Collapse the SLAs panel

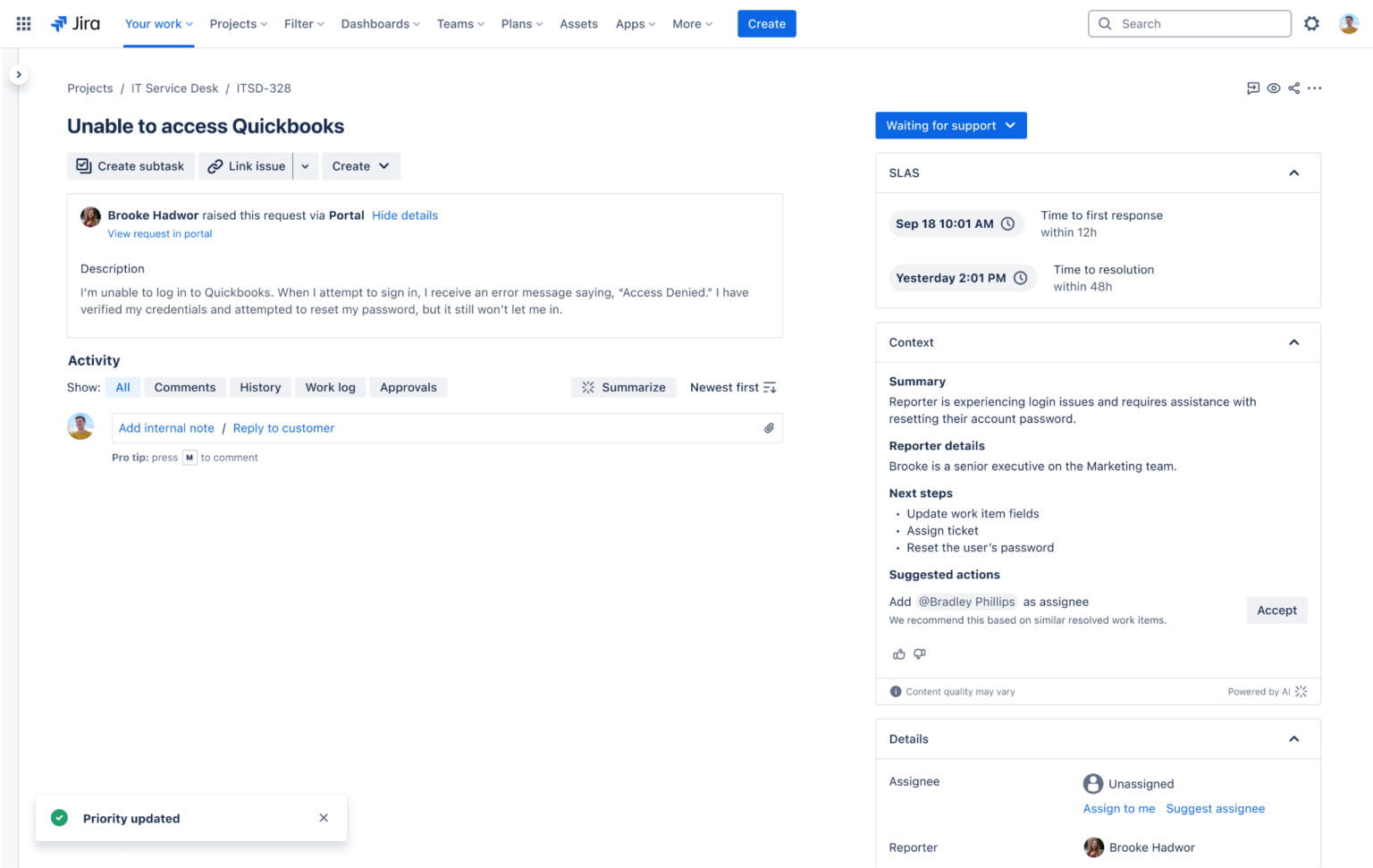[x=1293, y=173]
